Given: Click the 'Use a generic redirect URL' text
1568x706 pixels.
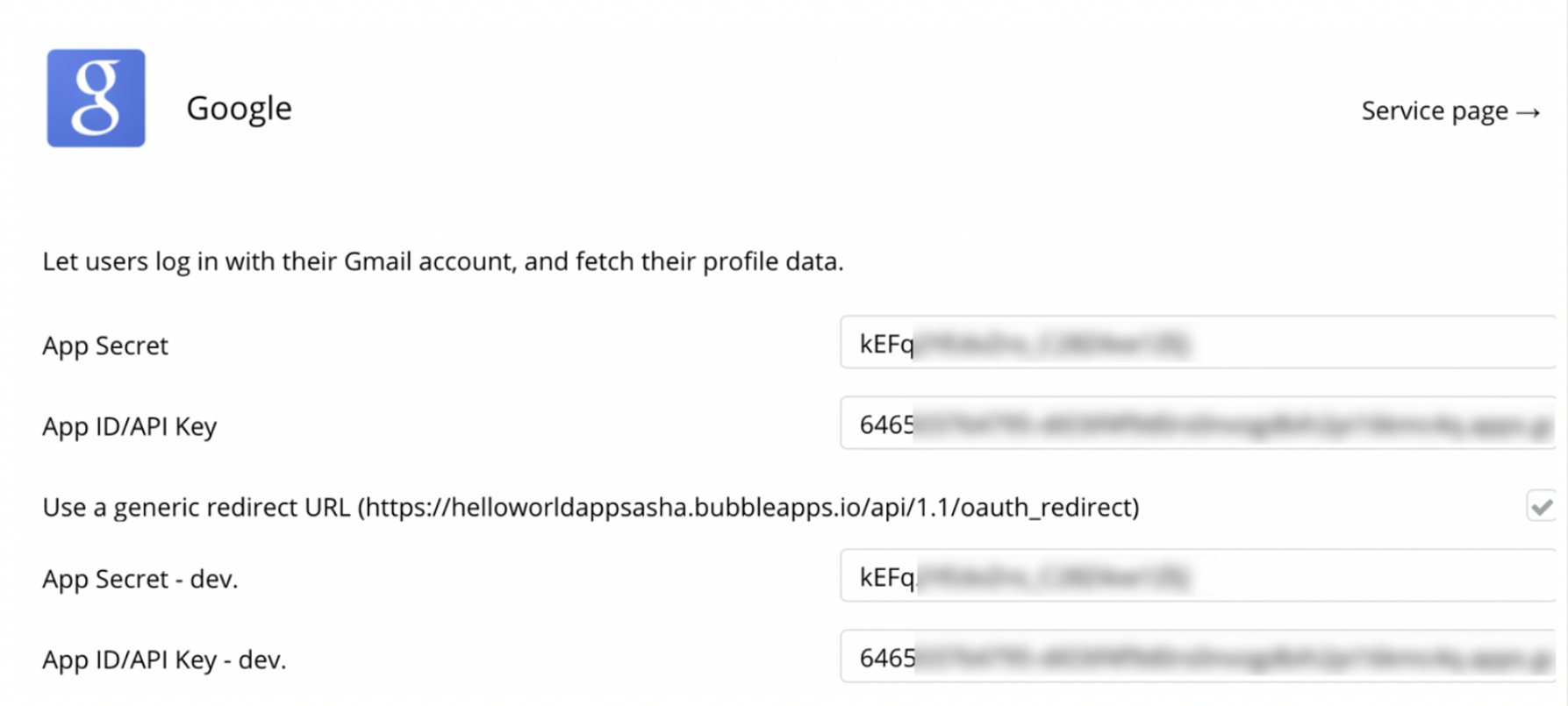Looking at the screenshot, I should point(197,507).
